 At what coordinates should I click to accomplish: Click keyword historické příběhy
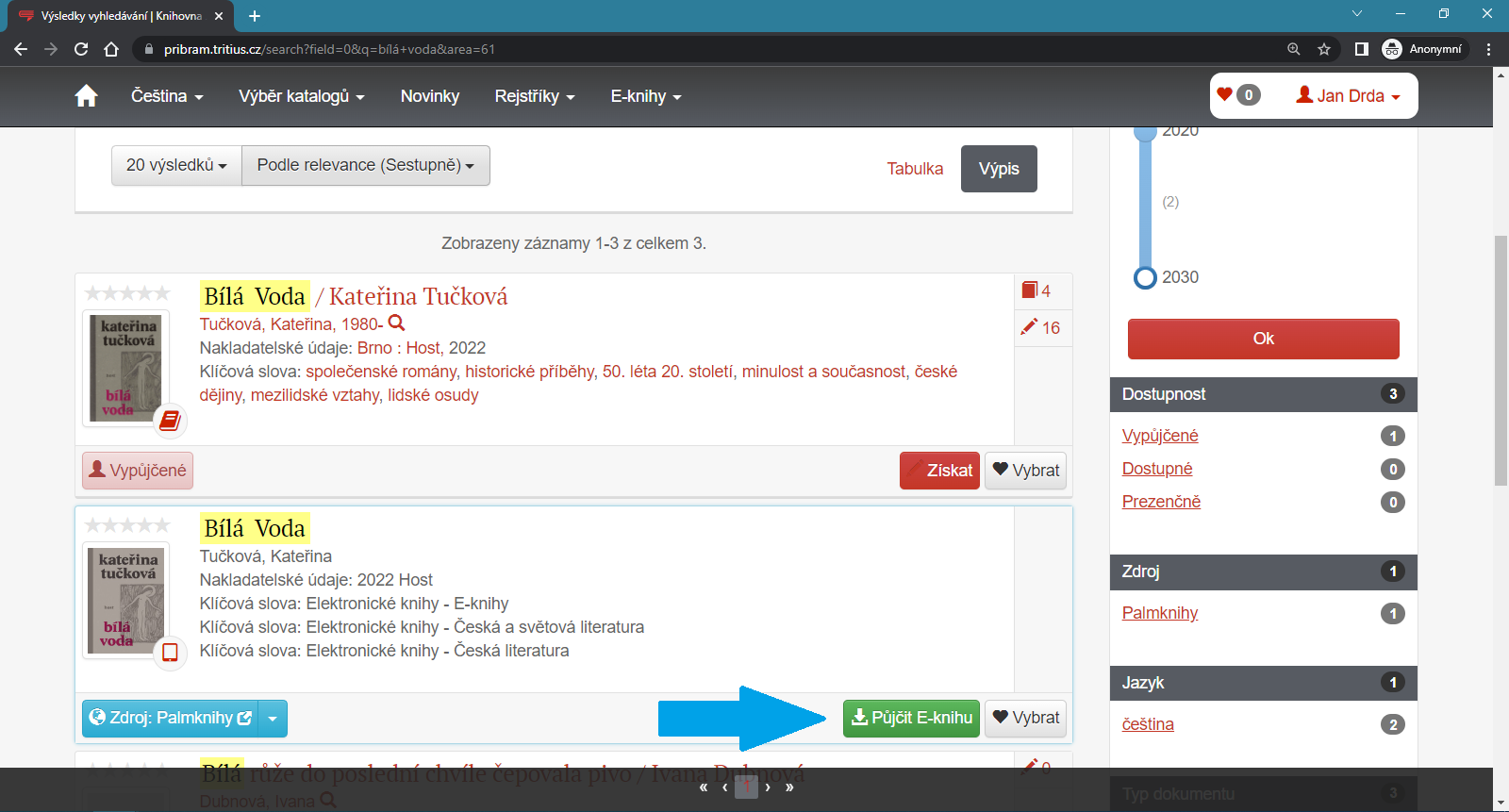click(530, 372)
